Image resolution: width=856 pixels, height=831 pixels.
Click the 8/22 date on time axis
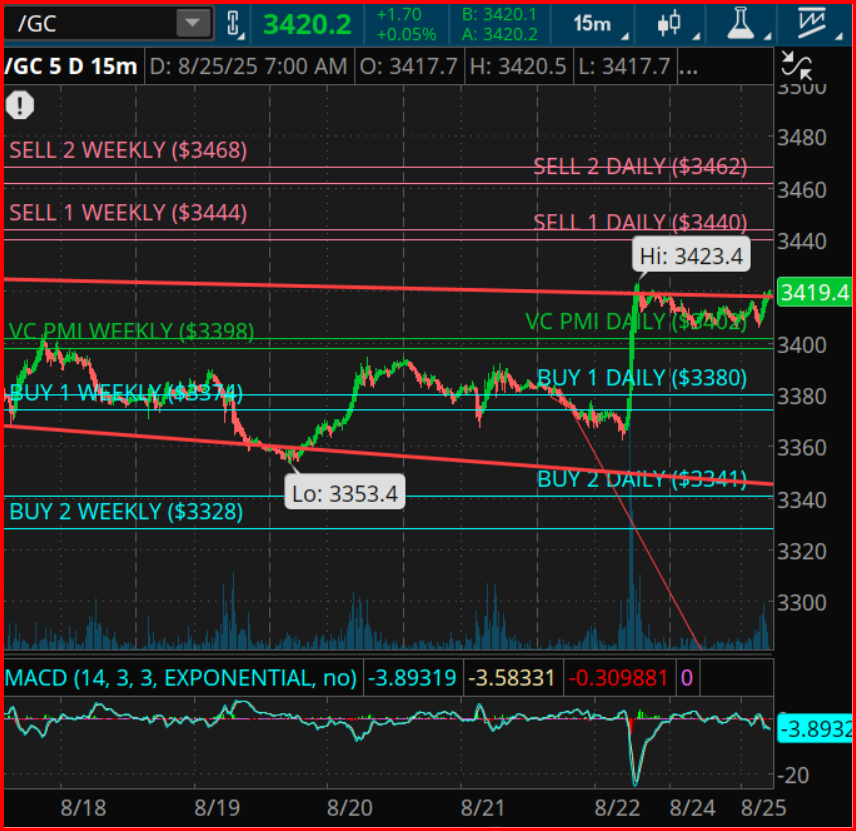pos(617,808)
